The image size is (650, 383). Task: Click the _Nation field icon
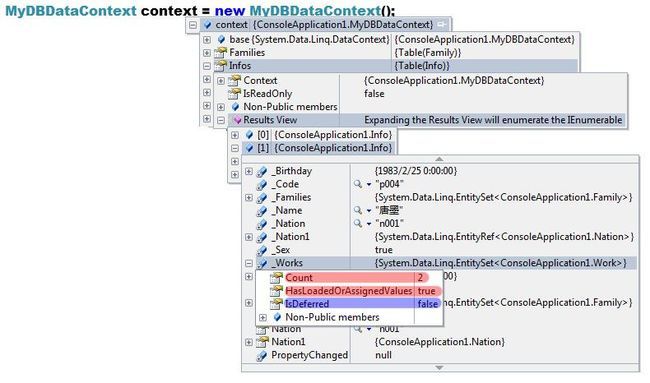[x=262, y=224]
